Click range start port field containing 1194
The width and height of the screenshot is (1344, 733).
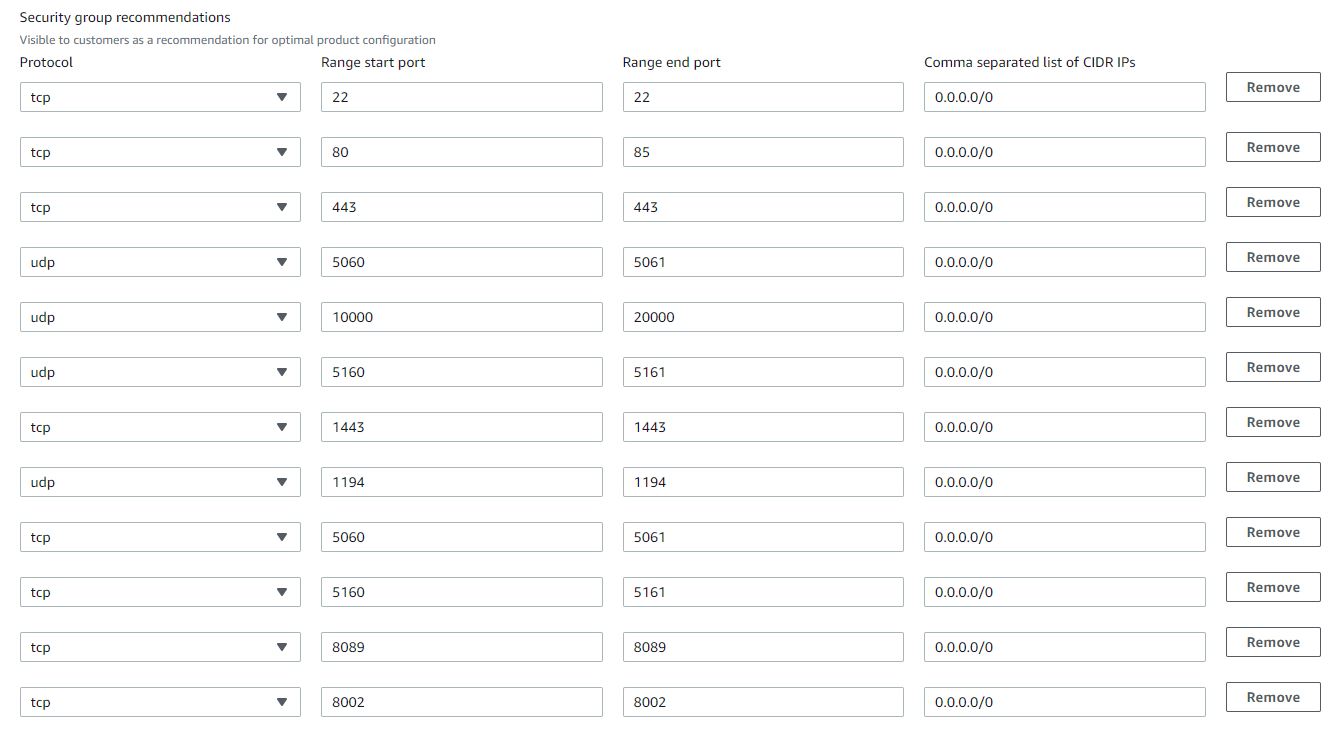461,482
